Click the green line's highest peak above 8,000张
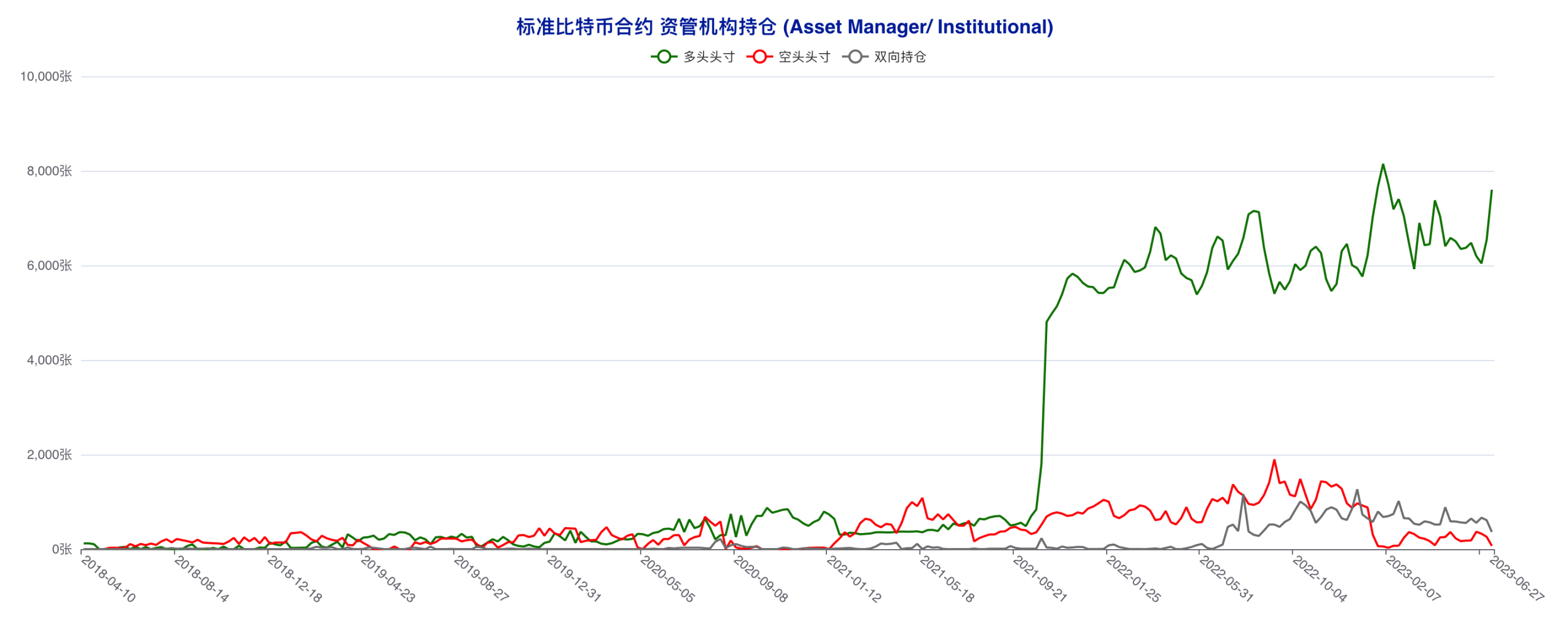This screenshot has width=1568, height=619. click(1383, 164)
